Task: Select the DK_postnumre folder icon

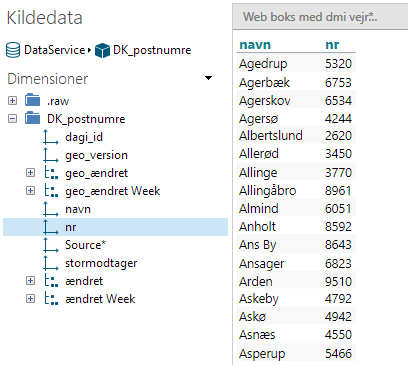Action: click(x=33, y=118)
